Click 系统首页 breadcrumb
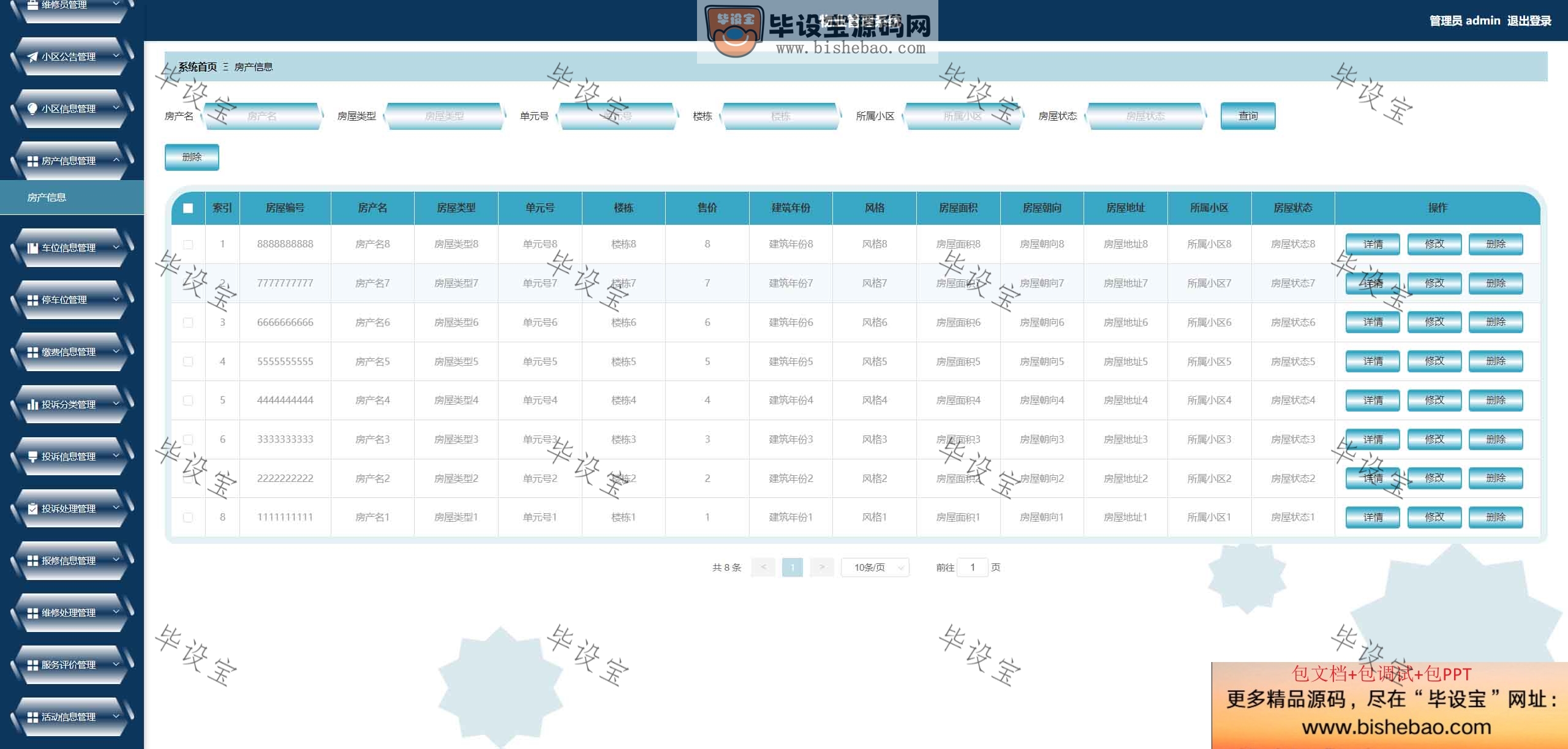The width and height of the screenshot is (1568, 749). 197,67
